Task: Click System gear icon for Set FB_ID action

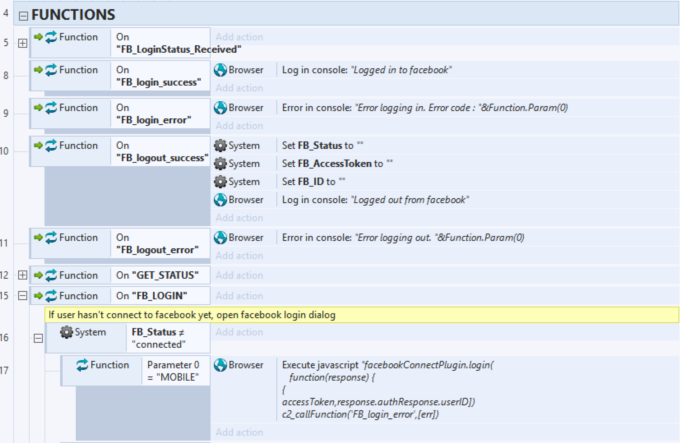Action: pyautogui.click(x=220, y=182)
